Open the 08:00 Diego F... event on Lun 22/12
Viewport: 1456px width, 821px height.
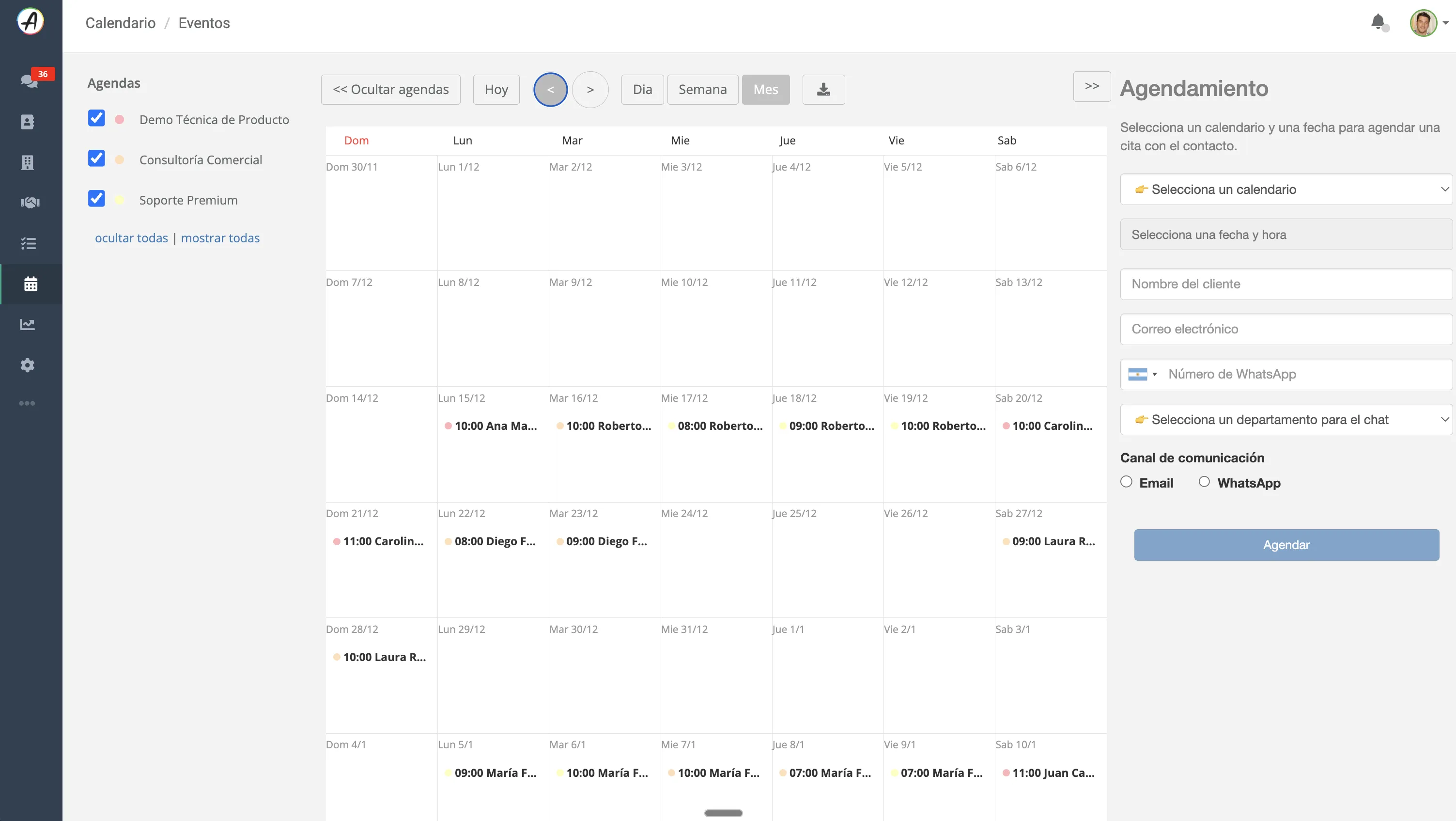(490, 541)
